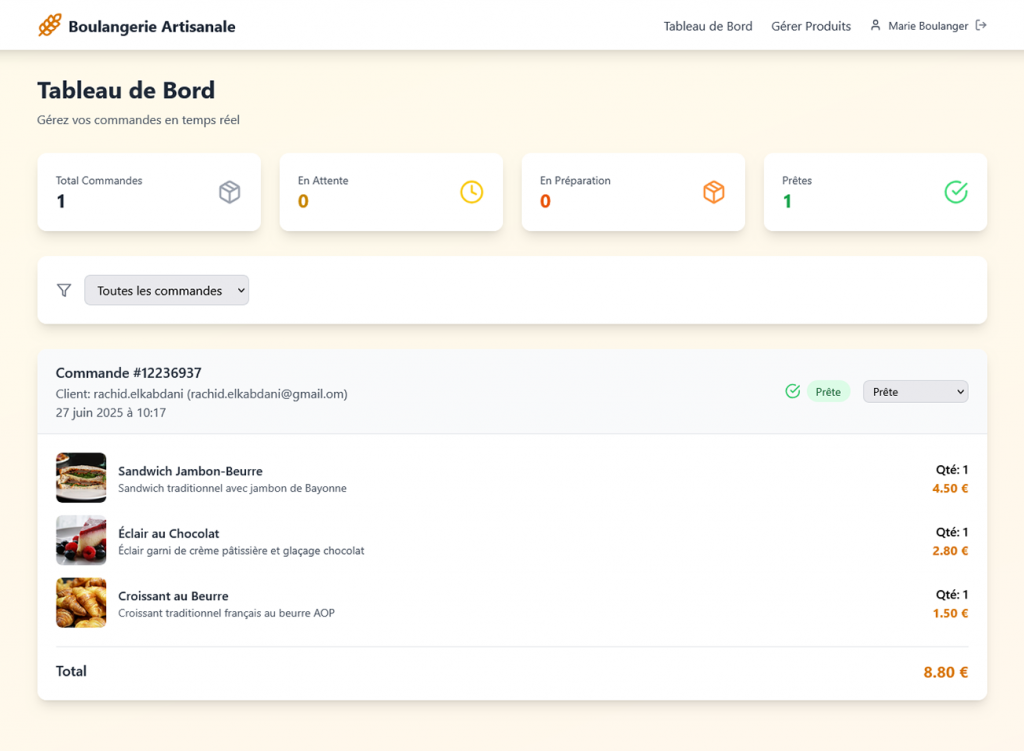
Task: Click the funnel filter icon
Action: (x=64, y=290)
